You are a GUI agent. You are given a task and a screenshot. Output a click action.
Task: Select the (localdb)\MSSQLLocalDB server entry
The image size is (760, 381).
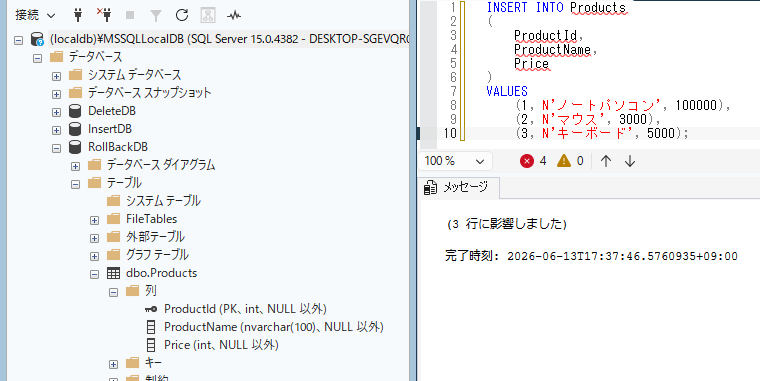229,39
